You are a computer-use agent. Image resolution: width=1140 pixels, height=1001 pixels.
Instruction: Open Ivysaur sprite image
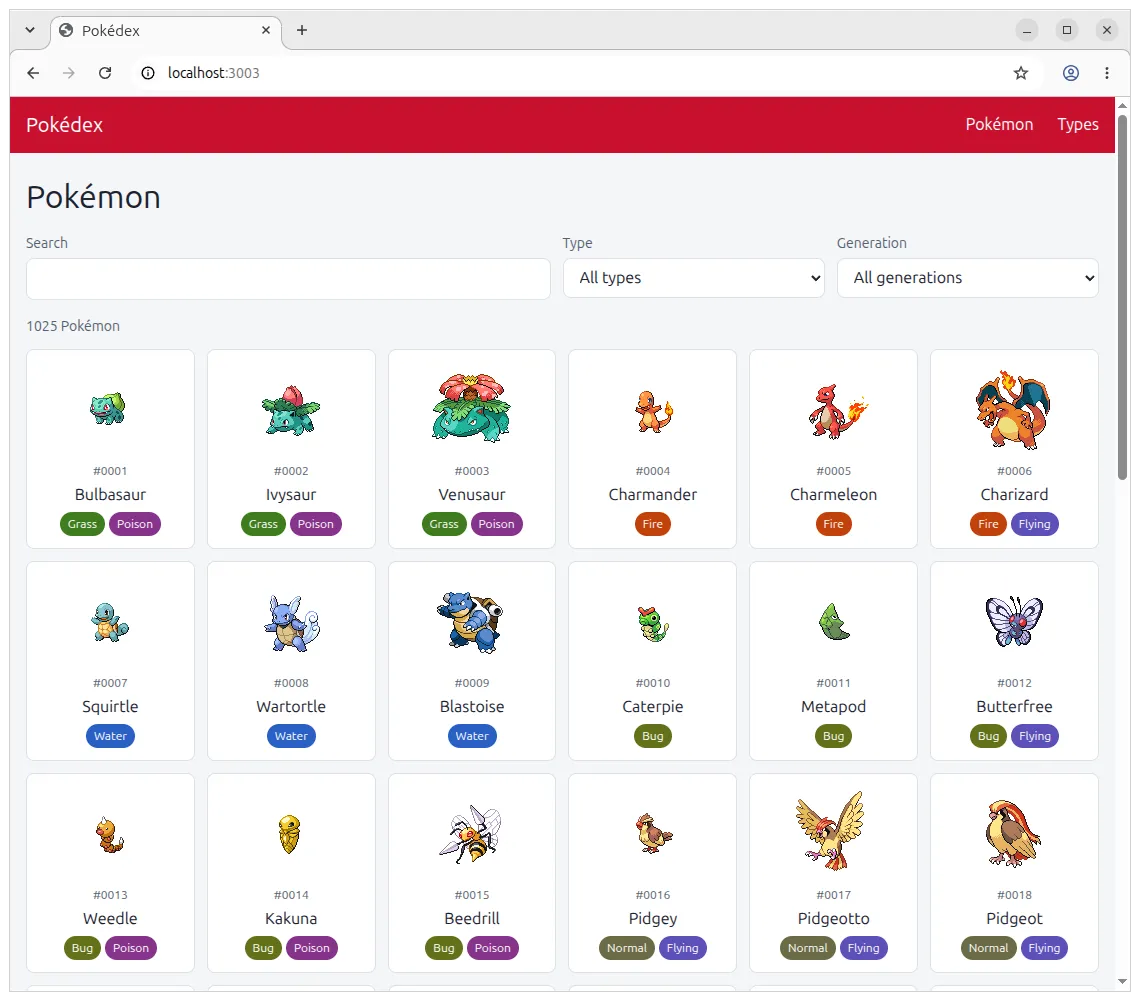coord(291,411)
